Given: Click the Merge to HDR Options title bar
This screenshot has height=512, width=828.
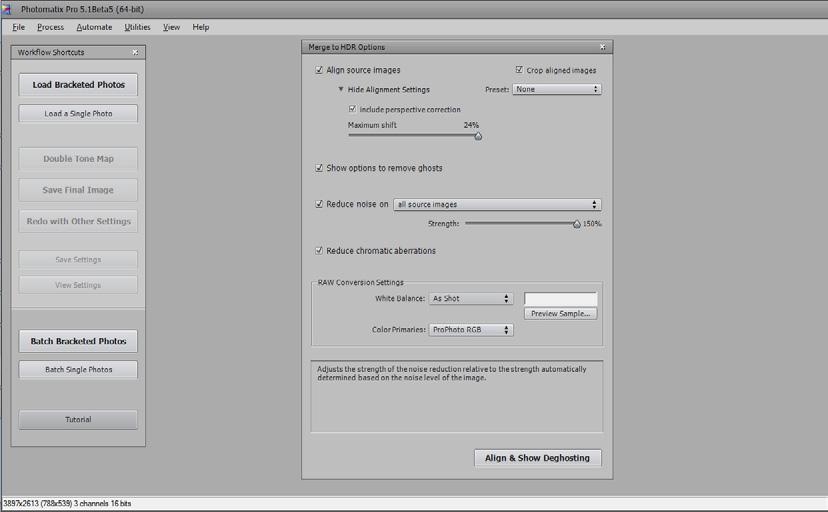Looking at the screenshot, I should (457, 47).
